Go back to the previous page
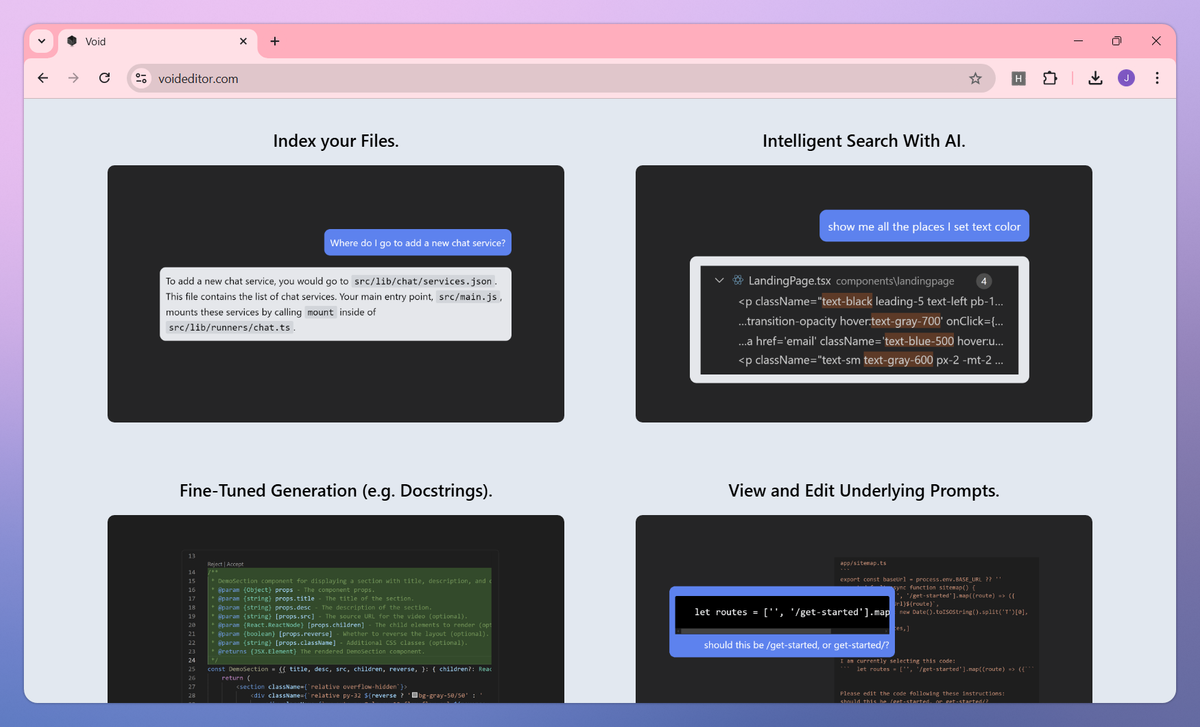The width and height of the screenshot is (1200, 727). pyautogui.click(x=42, y=78)
